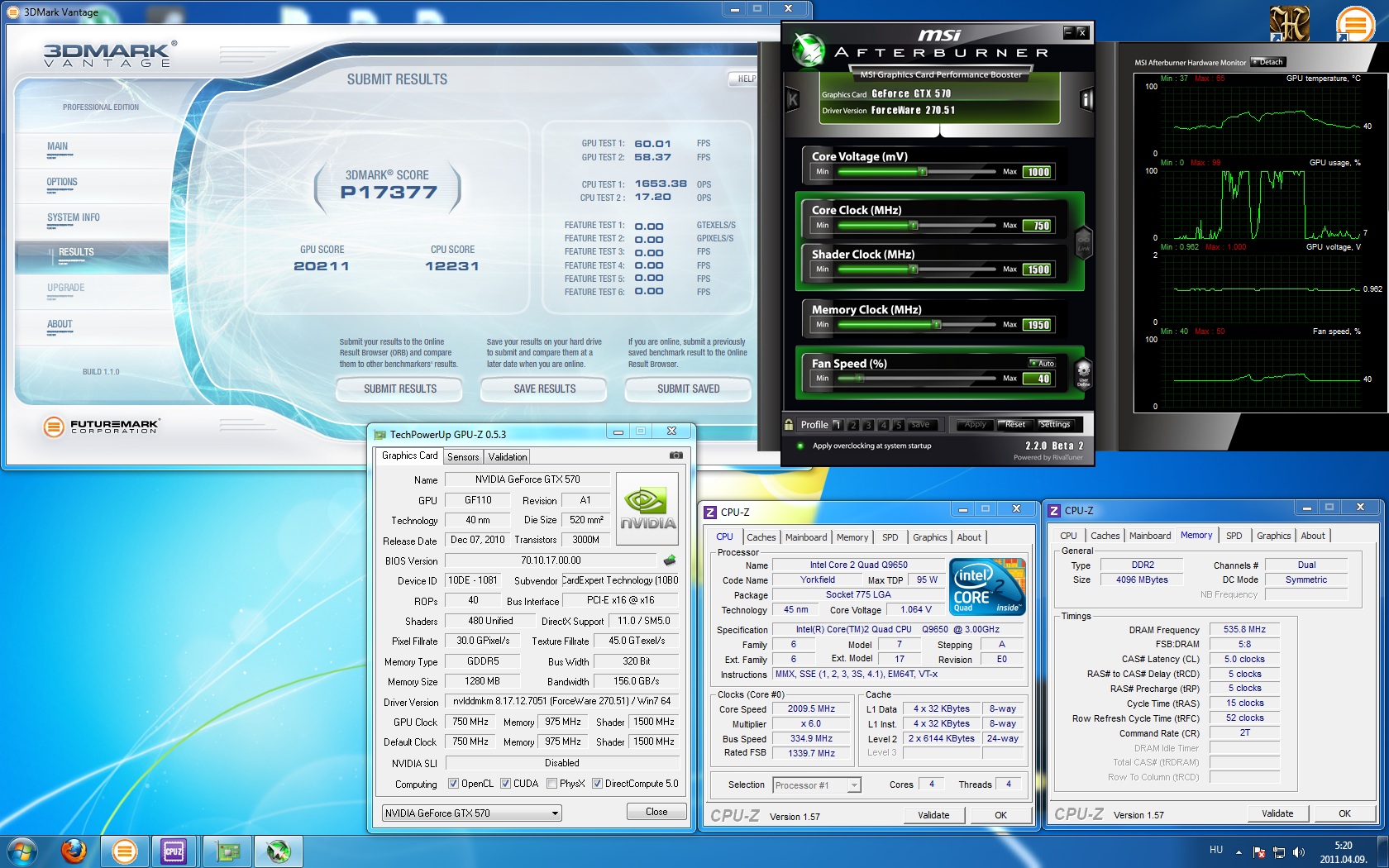Click Submit Results button
The image size is (1389, 868).
[x=400, y=389]
